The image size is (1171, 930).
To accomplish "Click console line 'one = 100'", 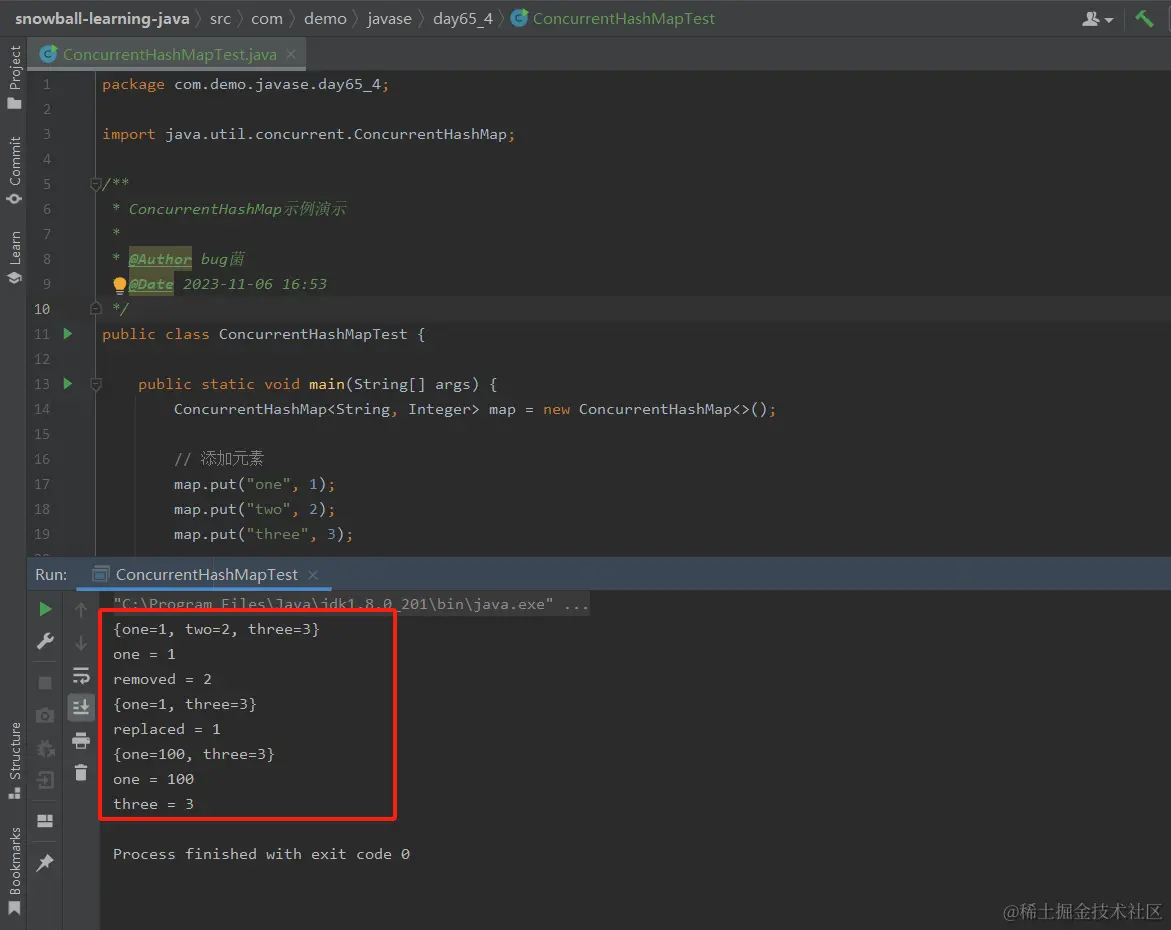I will [x=153, y=779].
